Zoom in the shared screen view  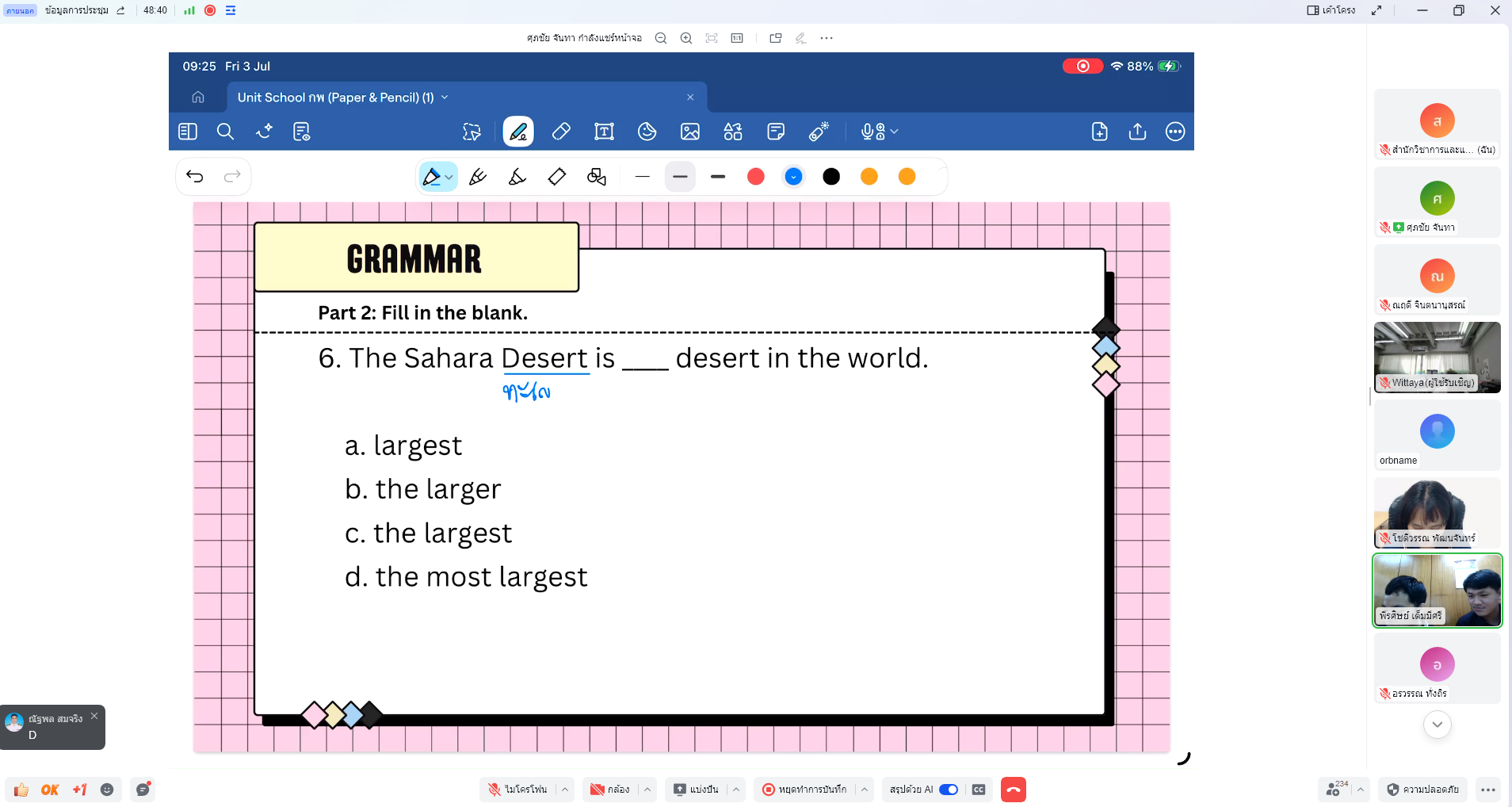(686, 38)
